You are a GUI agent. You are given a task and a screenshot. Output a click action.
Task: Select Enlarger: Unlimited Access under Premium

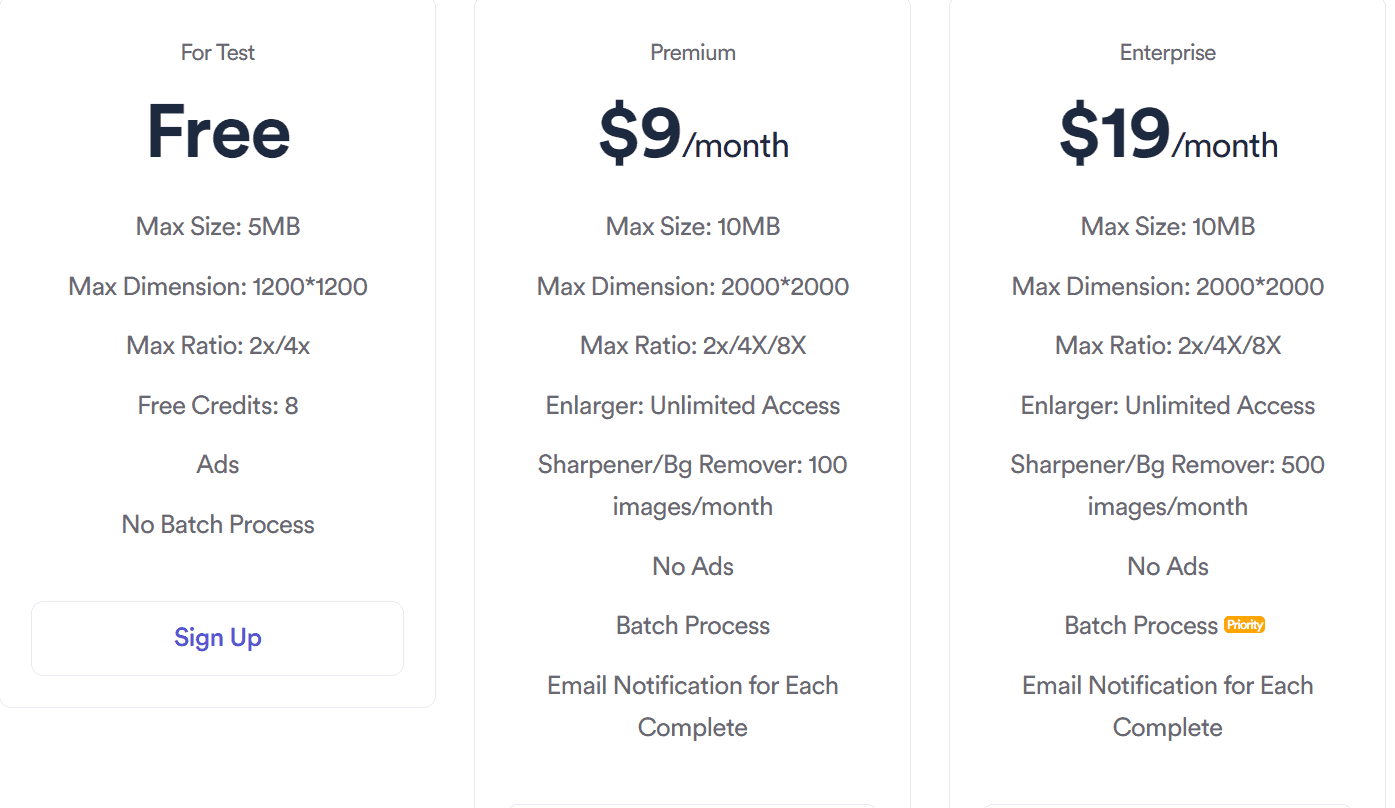click(x=692, y=405)
